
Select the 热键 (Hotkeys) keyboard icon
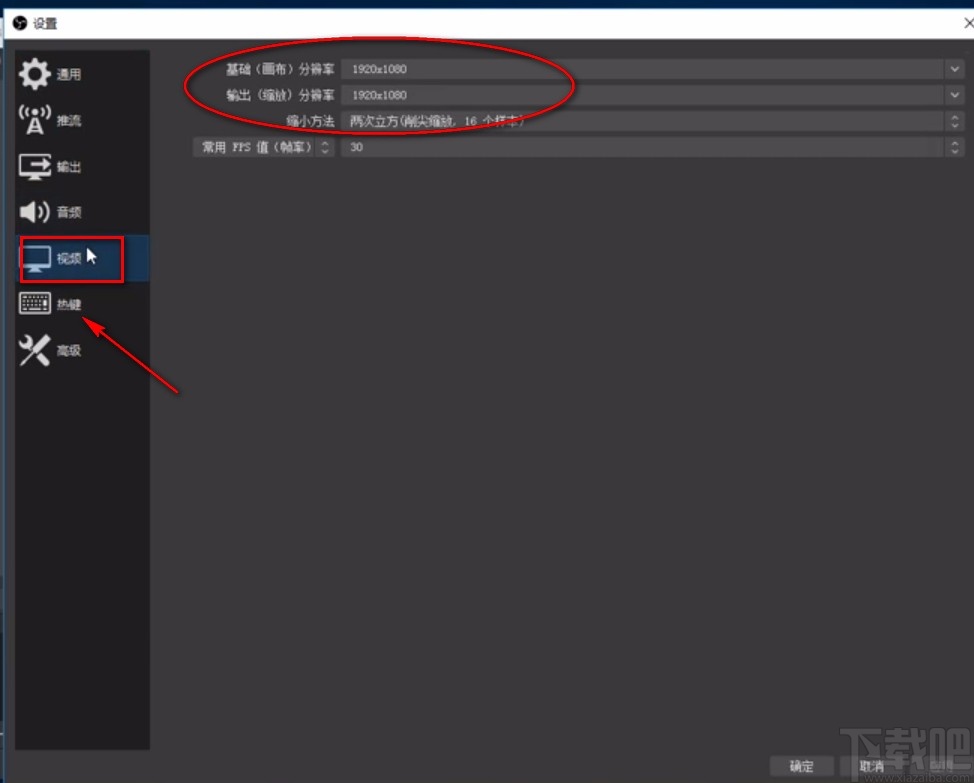33,304
